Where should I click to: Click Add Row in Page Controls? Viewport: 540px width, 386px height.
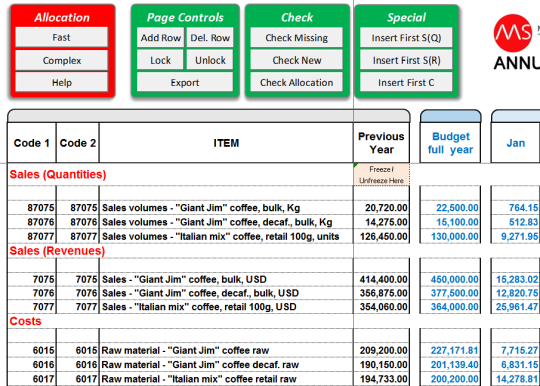tap(160, 37)
